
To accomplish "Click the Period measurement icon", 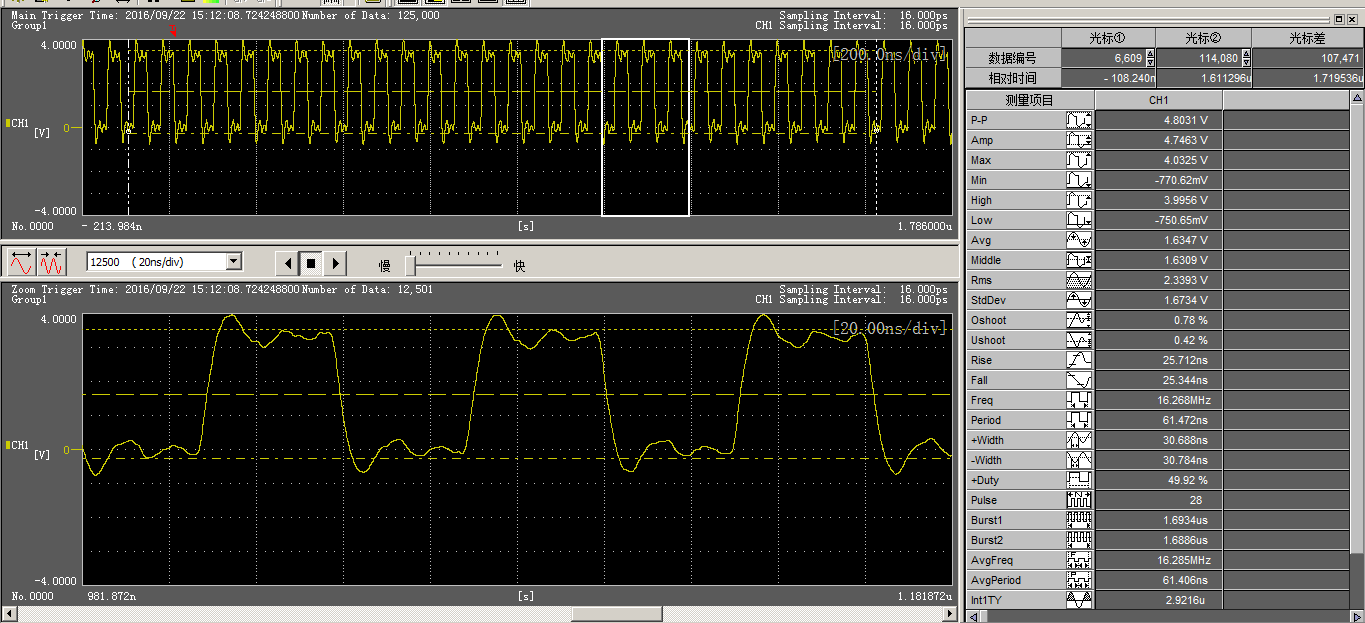I will point(1079,420).
